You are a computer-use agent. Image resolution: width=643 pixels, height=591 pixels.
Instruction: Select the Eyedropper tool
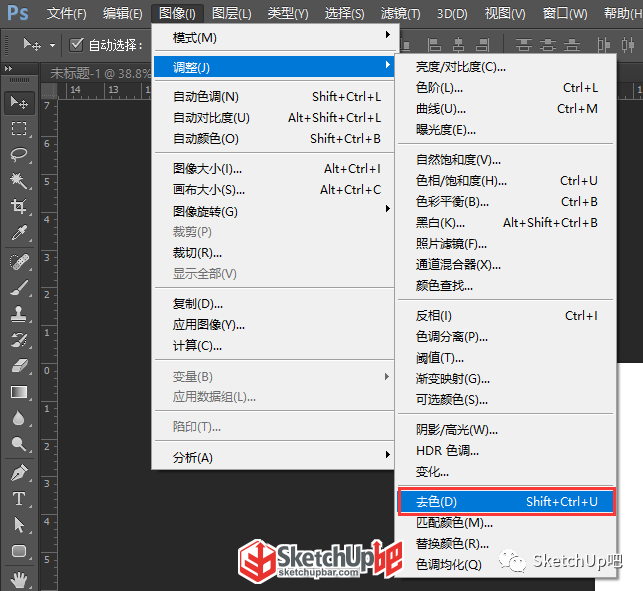tap(19, 233)
